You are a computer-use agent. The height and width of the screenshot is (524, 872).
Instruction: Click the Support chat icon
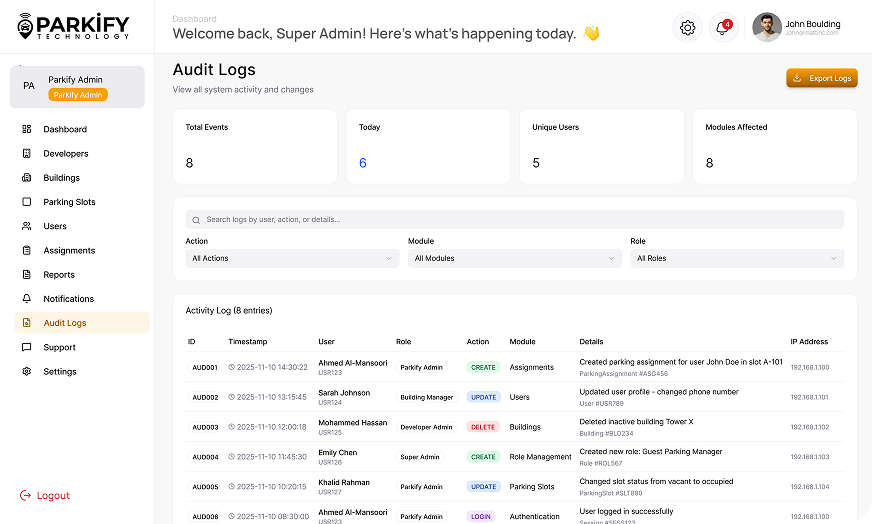click(26, 347)
